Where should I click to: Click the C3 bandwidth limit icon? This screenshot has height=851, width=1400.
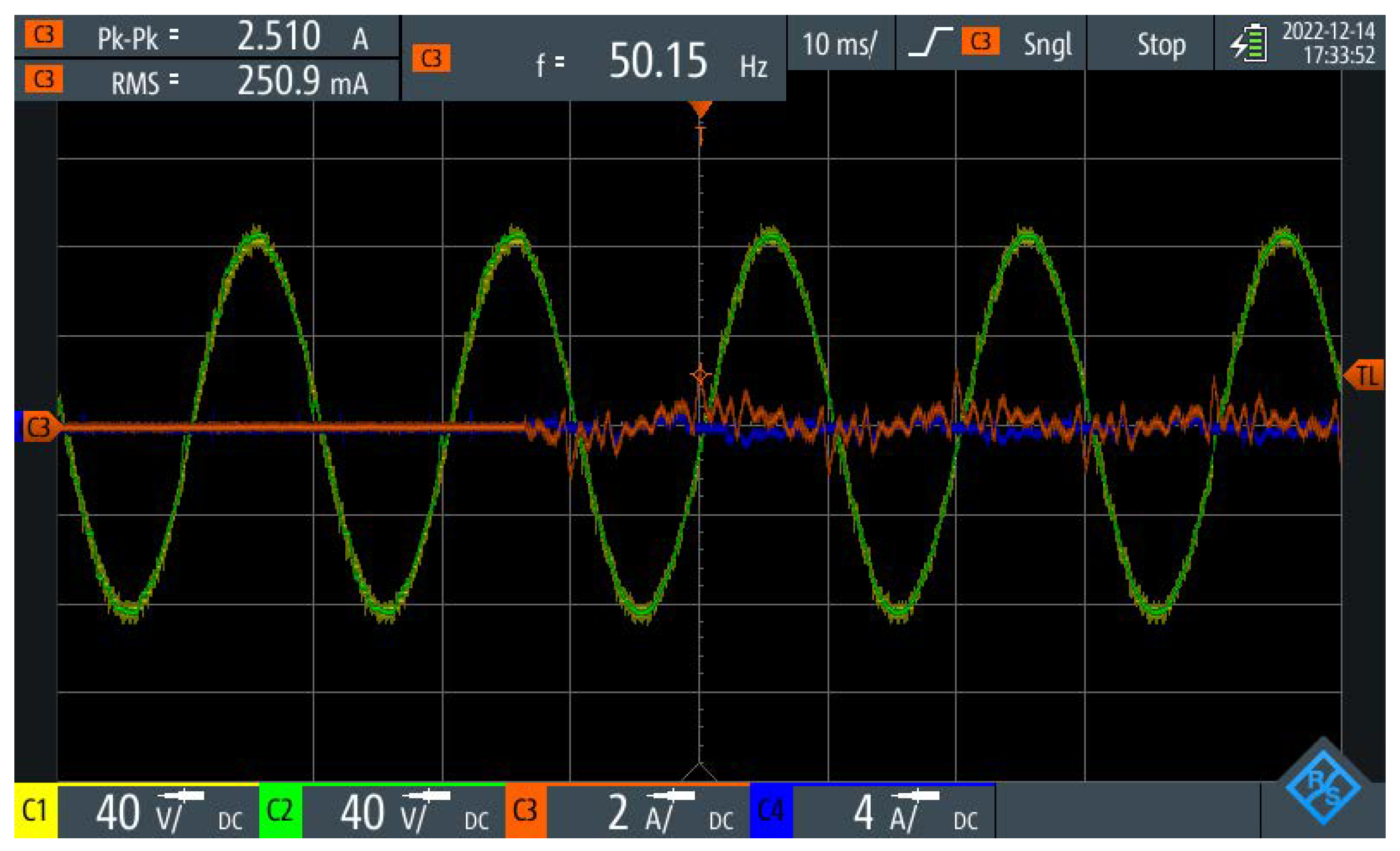click(671, 795)
